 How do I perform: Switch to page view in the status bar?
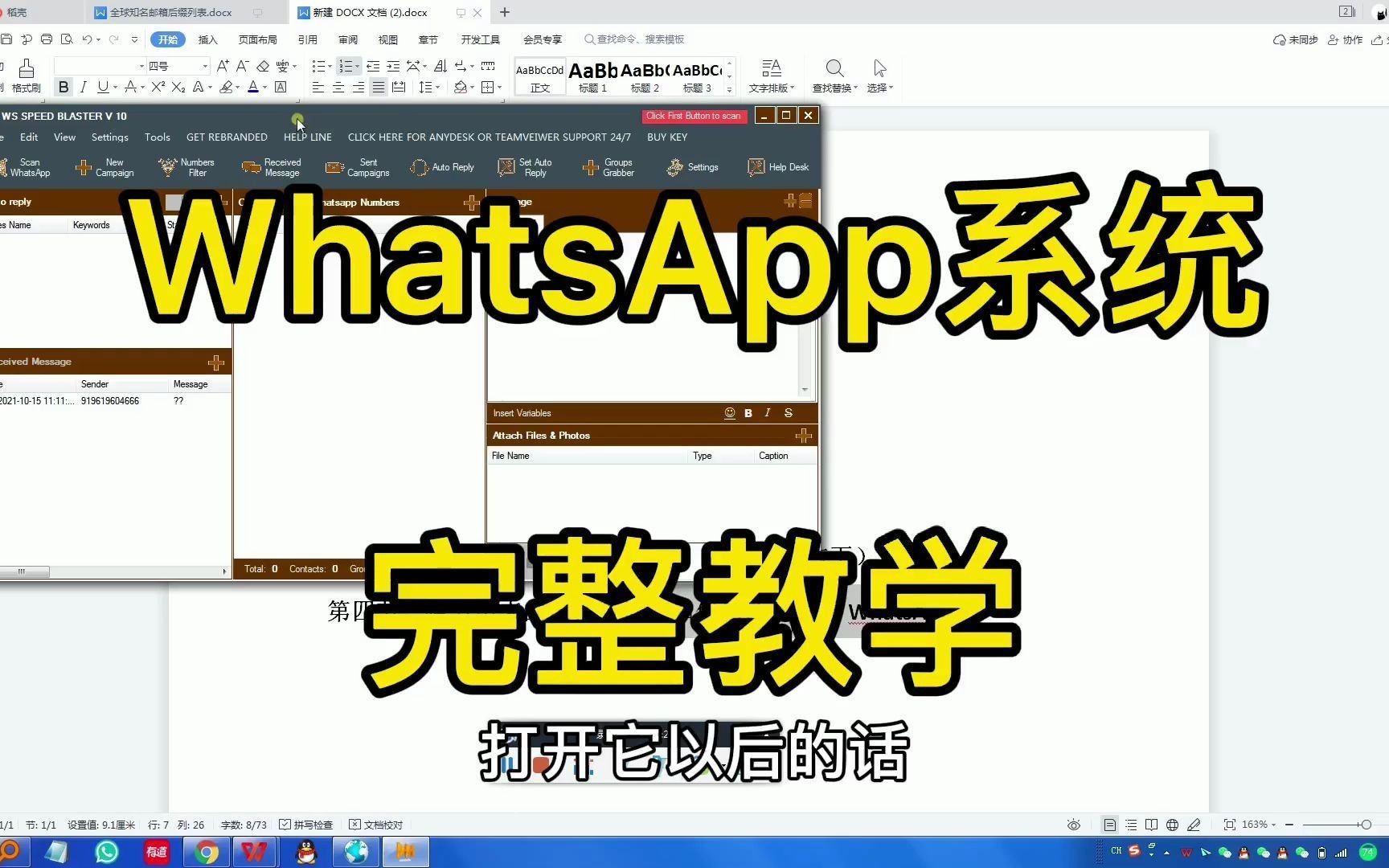coord(1109,825)
